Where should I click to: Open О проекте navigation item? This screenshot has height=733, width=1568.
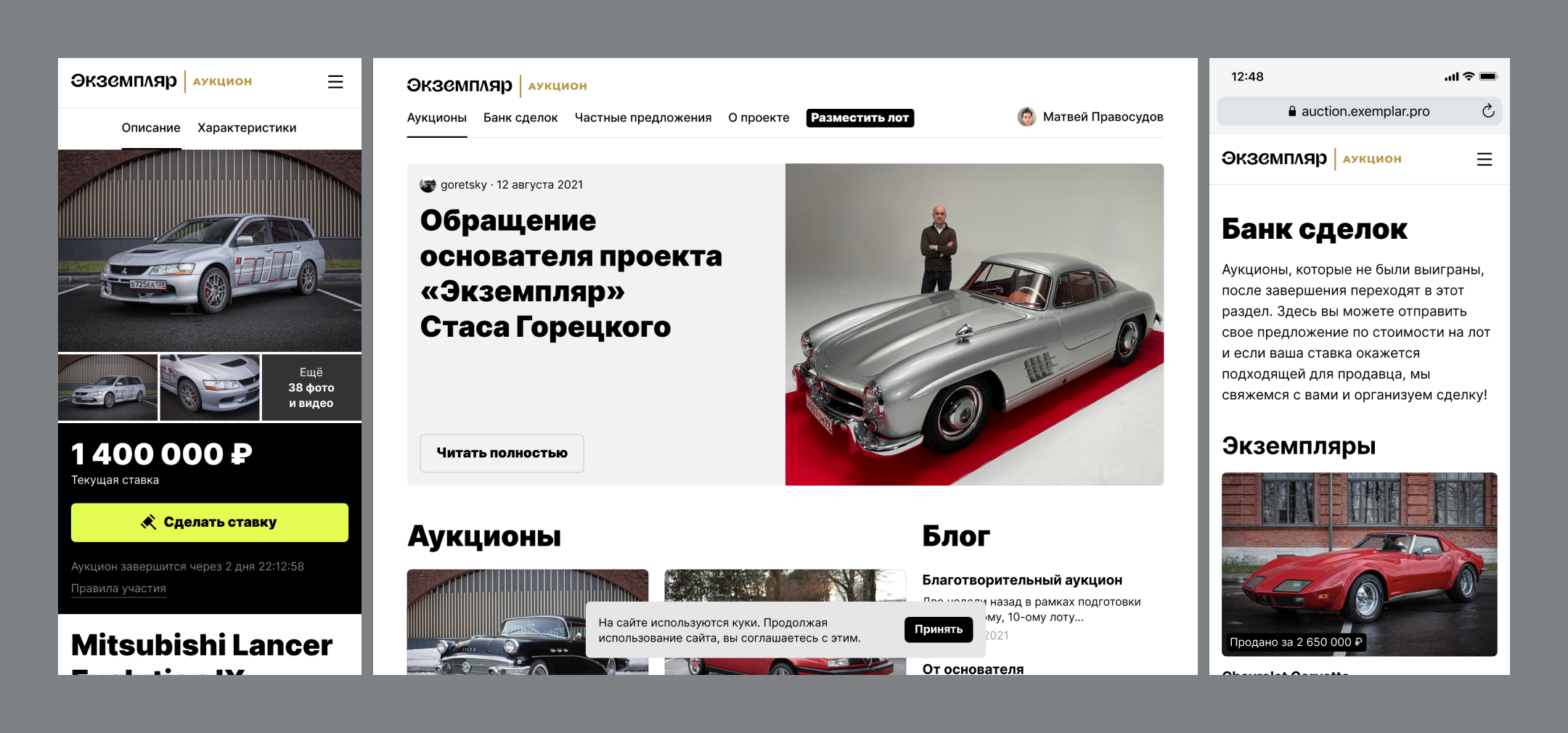point(759,118)
